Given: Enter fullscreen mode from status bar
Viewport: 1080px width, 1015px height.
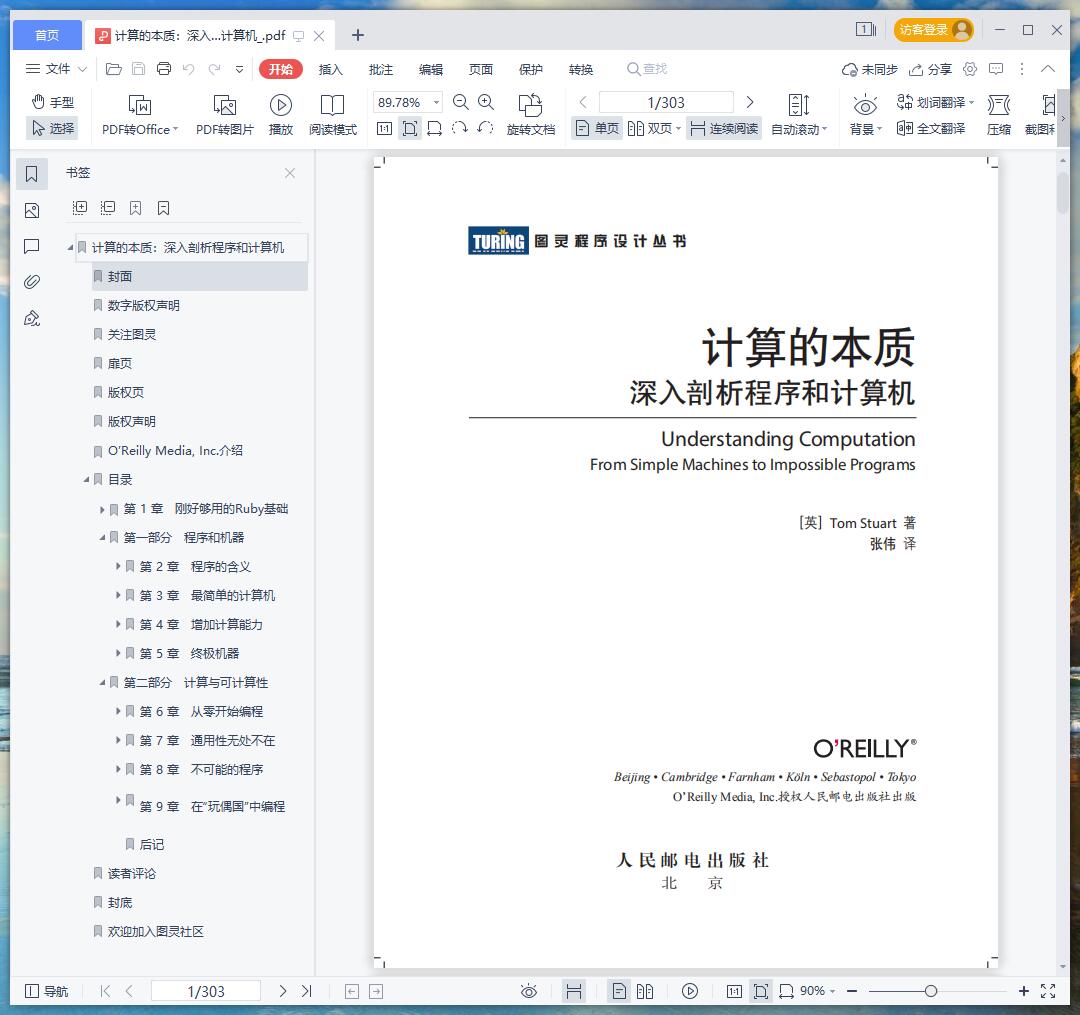Looking at the screenshot, I should [x=1048, y=992].
